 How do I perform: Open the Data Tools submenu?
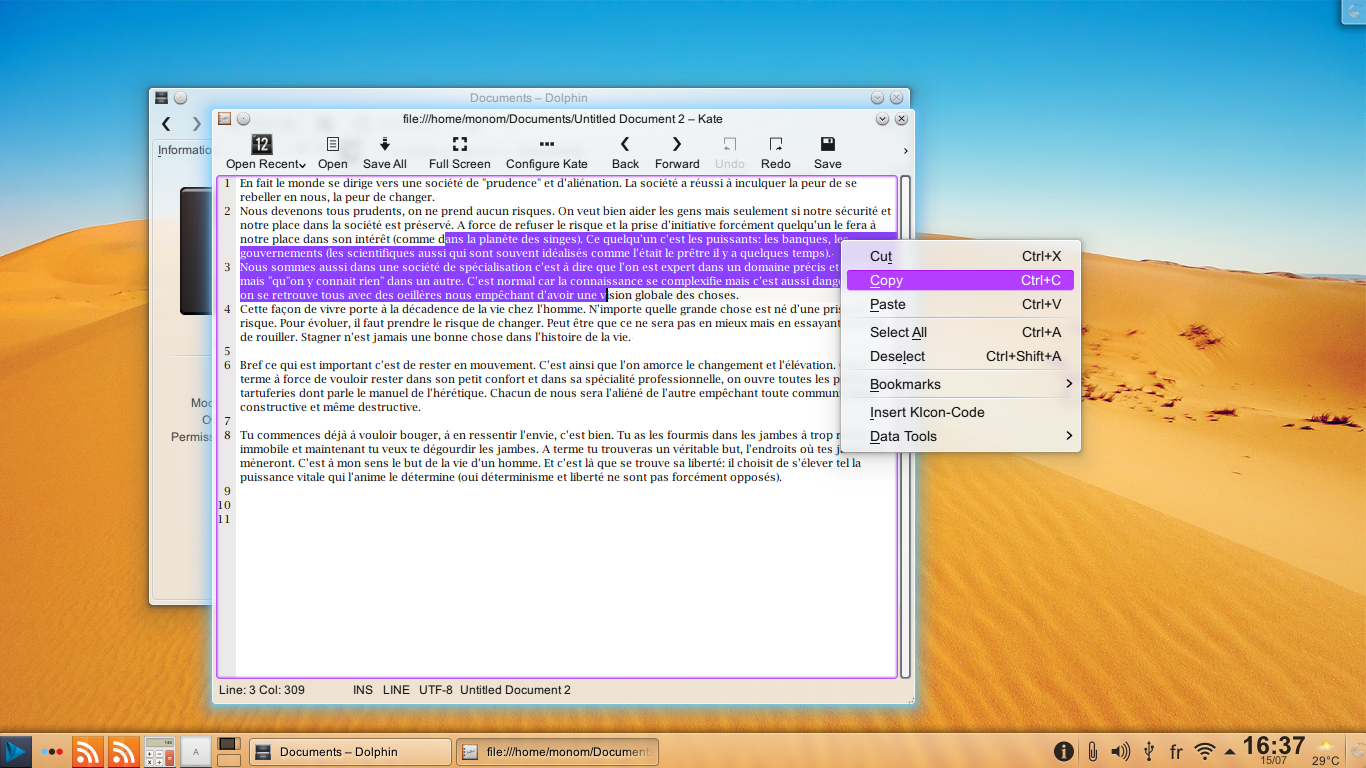960,436
